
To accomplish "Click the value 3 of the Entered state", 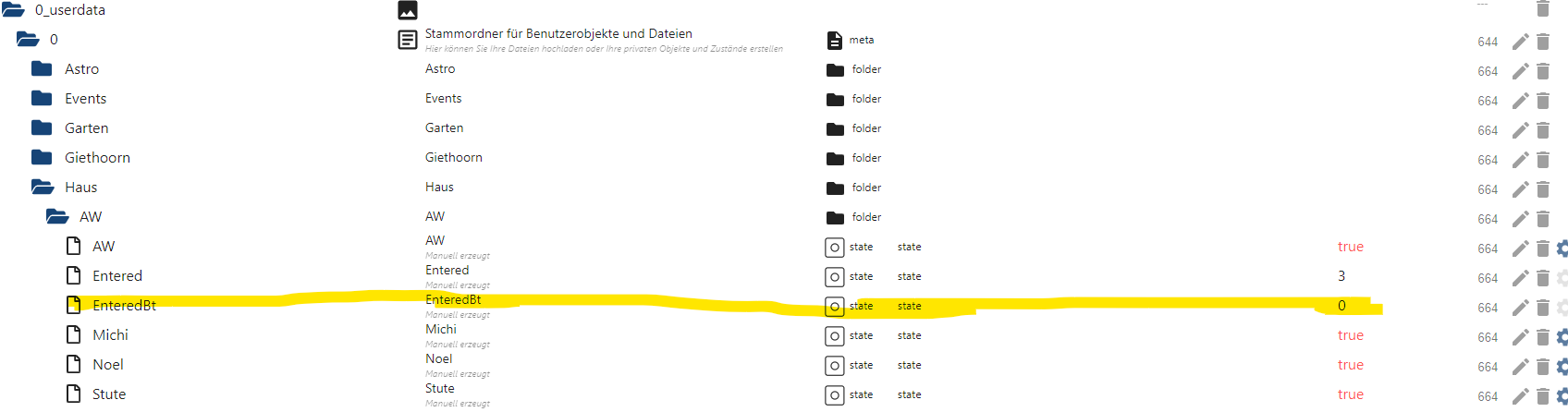I will click(x=1341, y=276).
